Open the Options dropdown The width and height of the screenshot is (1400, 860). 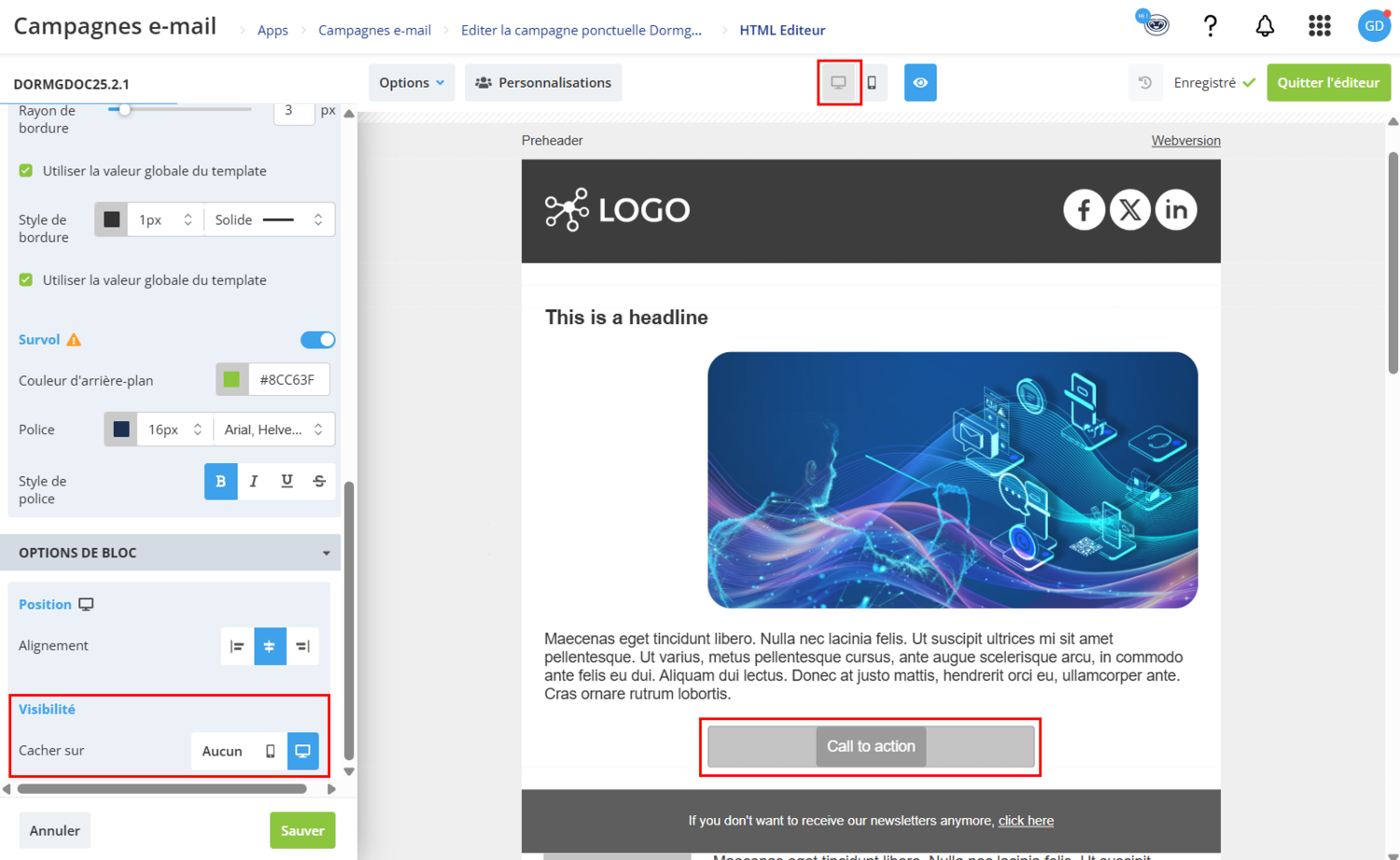coord(412,82)
